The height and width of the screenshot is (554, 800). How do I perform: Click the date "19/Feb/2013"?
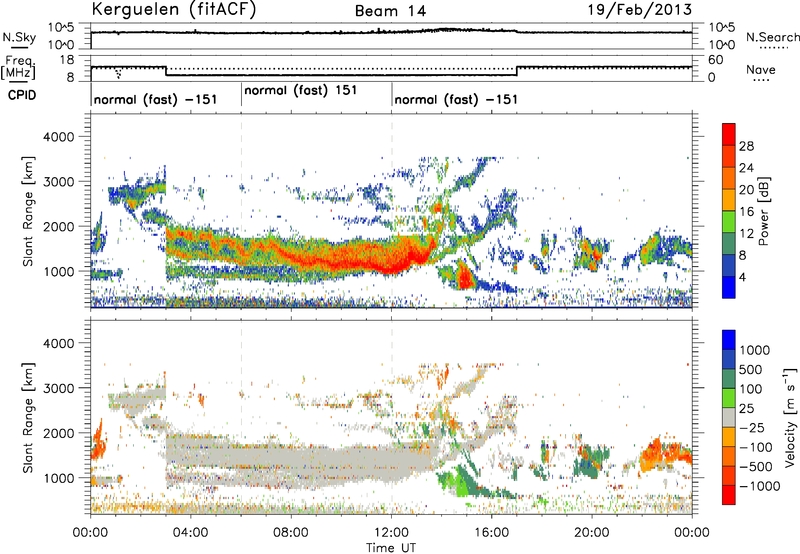[x=640, y=9]
